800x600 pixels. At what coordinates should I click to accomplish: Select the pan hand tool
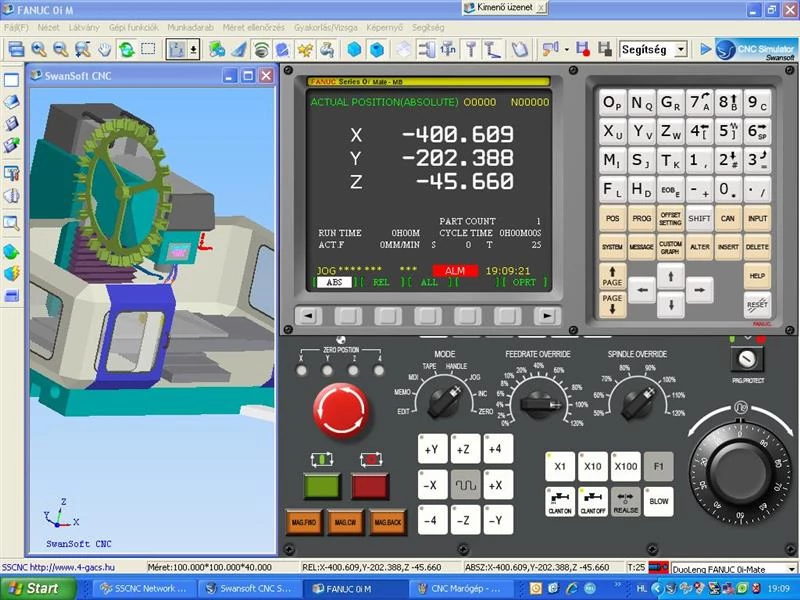105,49
